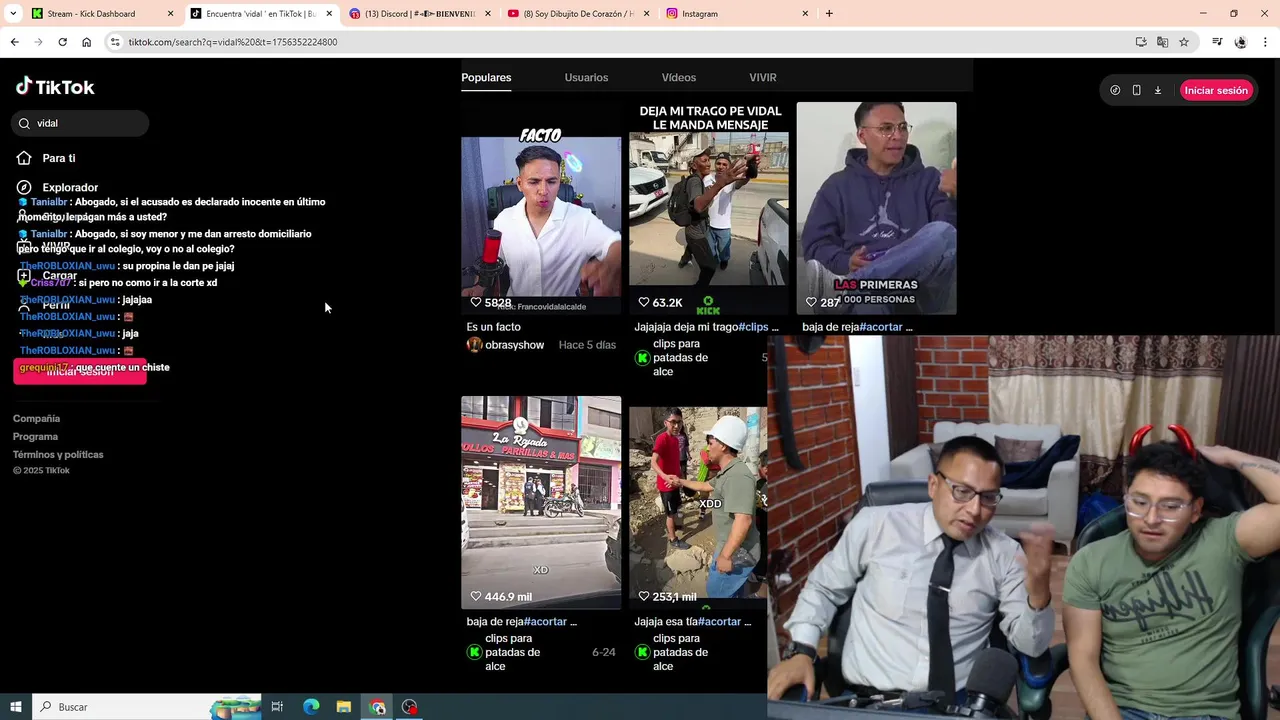Click the browser home button
Viewport: 1280px width, 720px height.
tap(86, 42)
